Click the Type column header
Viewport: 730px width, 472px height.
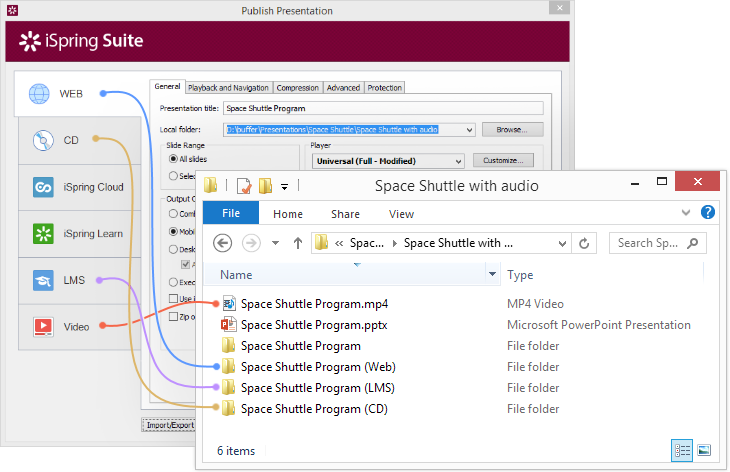point(520,275)
